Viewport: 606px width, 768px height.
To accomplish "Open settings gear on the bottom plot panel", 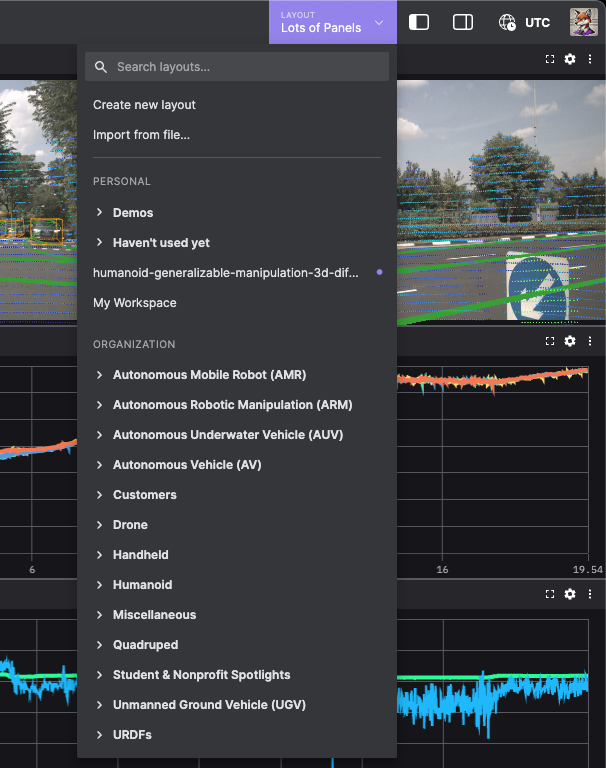I will click(570, 594).
